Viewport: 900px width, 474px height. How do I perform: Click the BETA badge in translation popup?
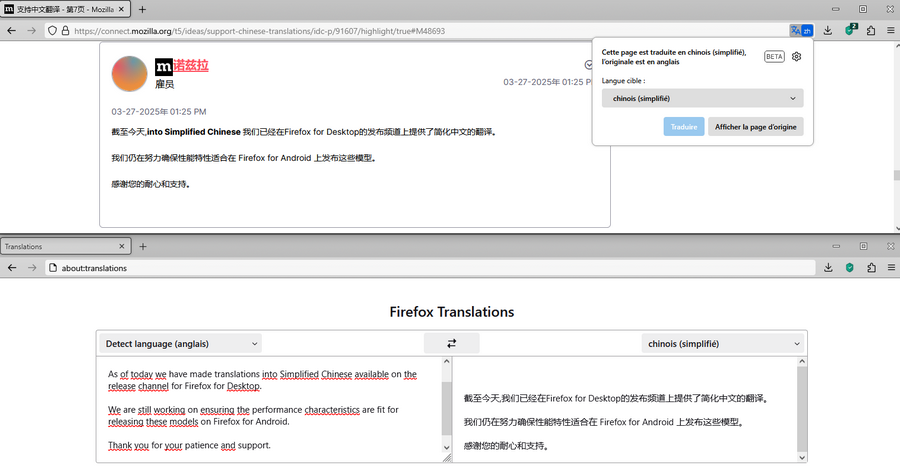(774, 56)
